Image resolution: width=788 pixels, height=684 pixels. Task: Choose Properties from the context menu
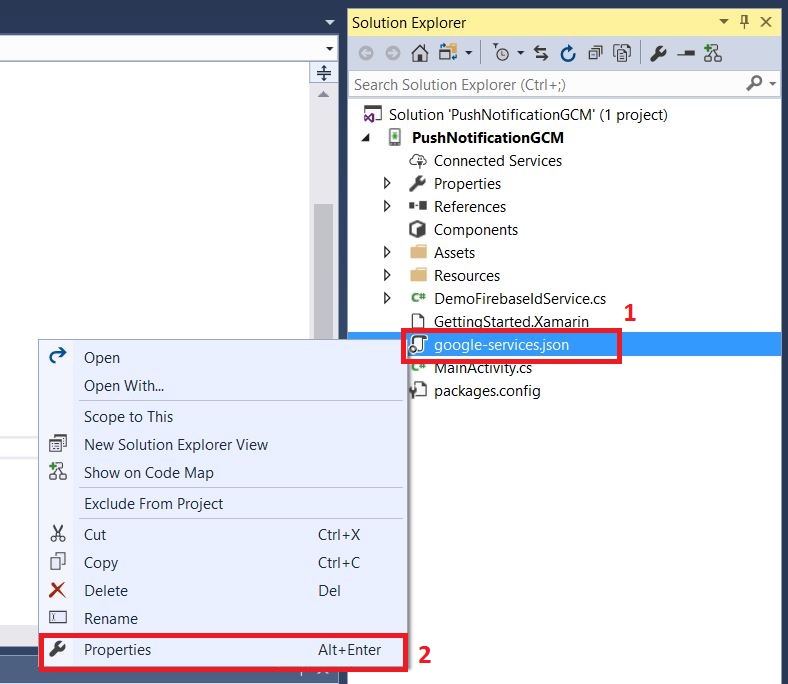coord(223,650)
